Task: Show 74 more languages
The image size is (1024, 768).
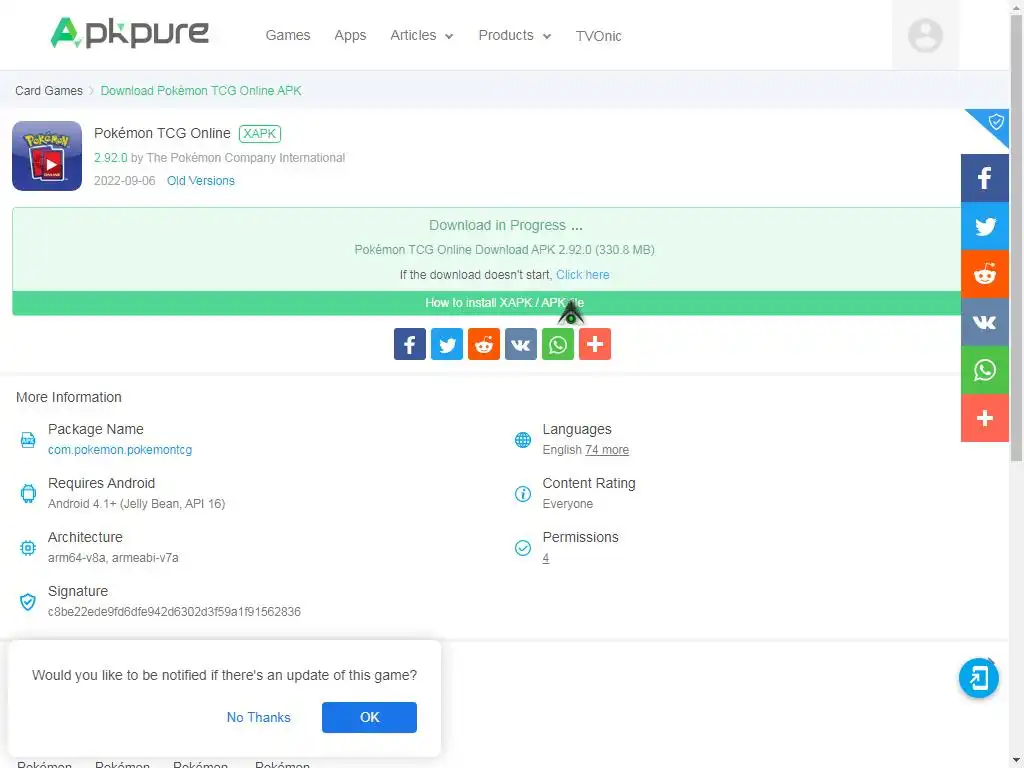Action: click(607, 450)
